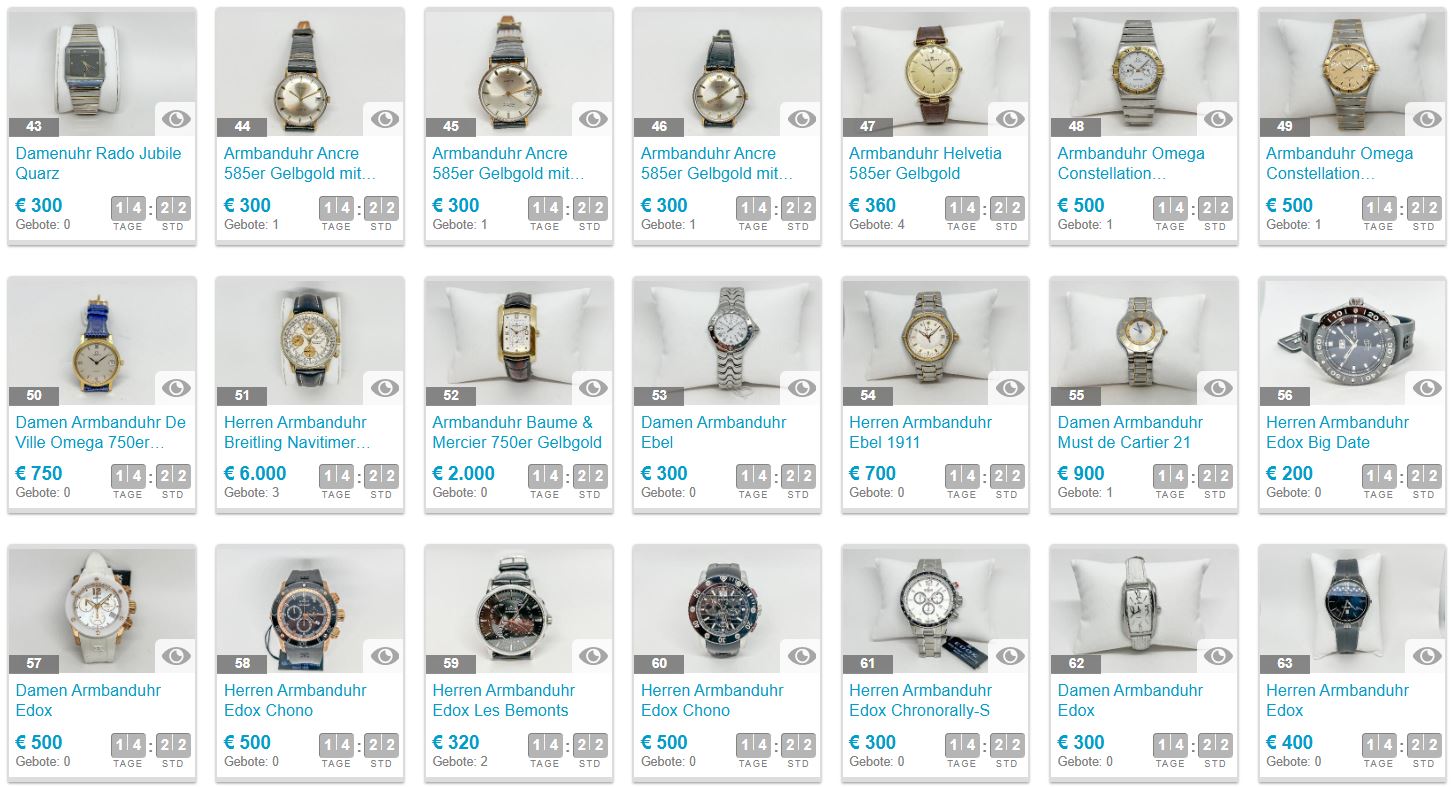Watch lot 51 Breitling via eye icon

tap(385, 388)
